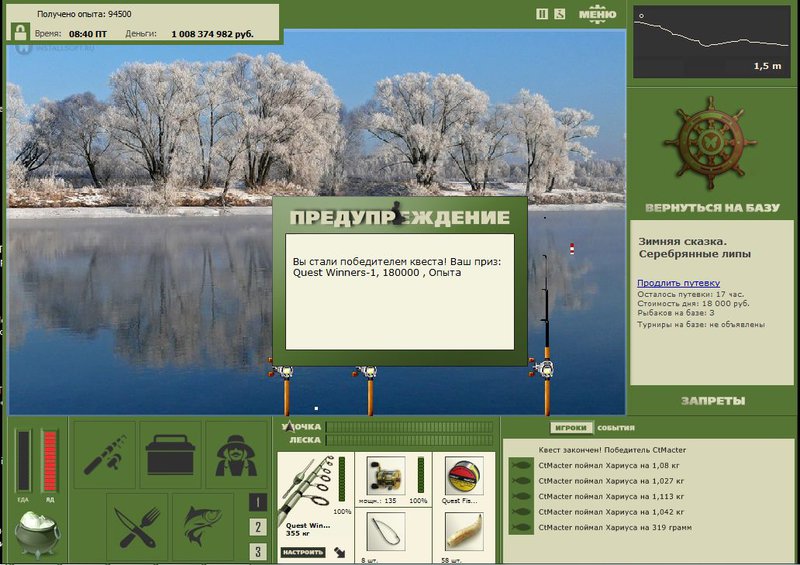Pause the game with the pause icon
The width and height of the screenshot is (800, 565).
[x=542, y=14]
